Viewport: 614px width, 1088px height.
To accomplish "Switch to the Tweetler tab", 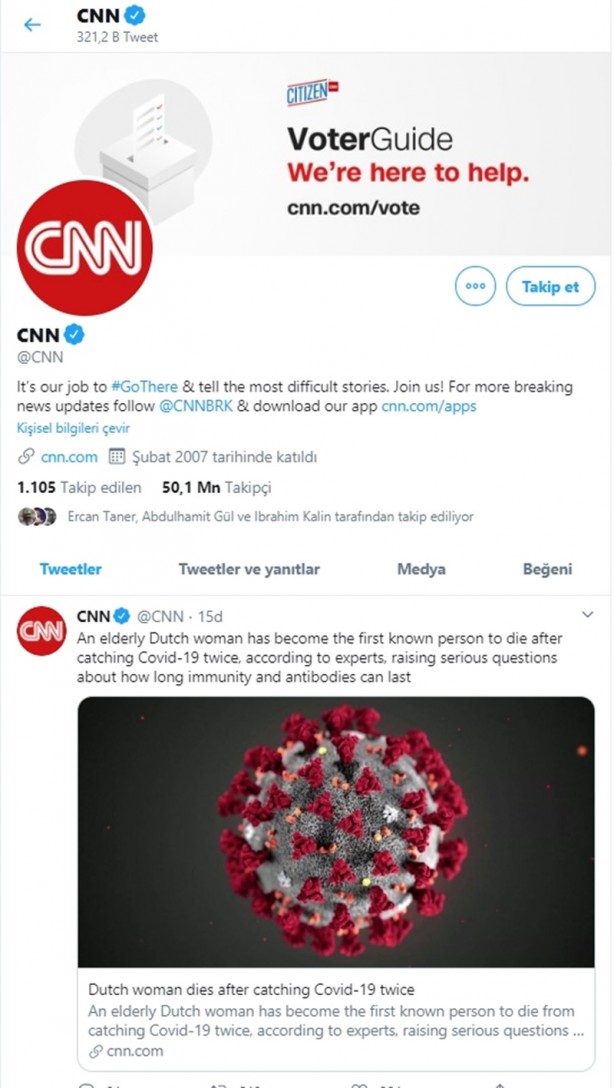I will pyautogui.click(x=71, y=569).
